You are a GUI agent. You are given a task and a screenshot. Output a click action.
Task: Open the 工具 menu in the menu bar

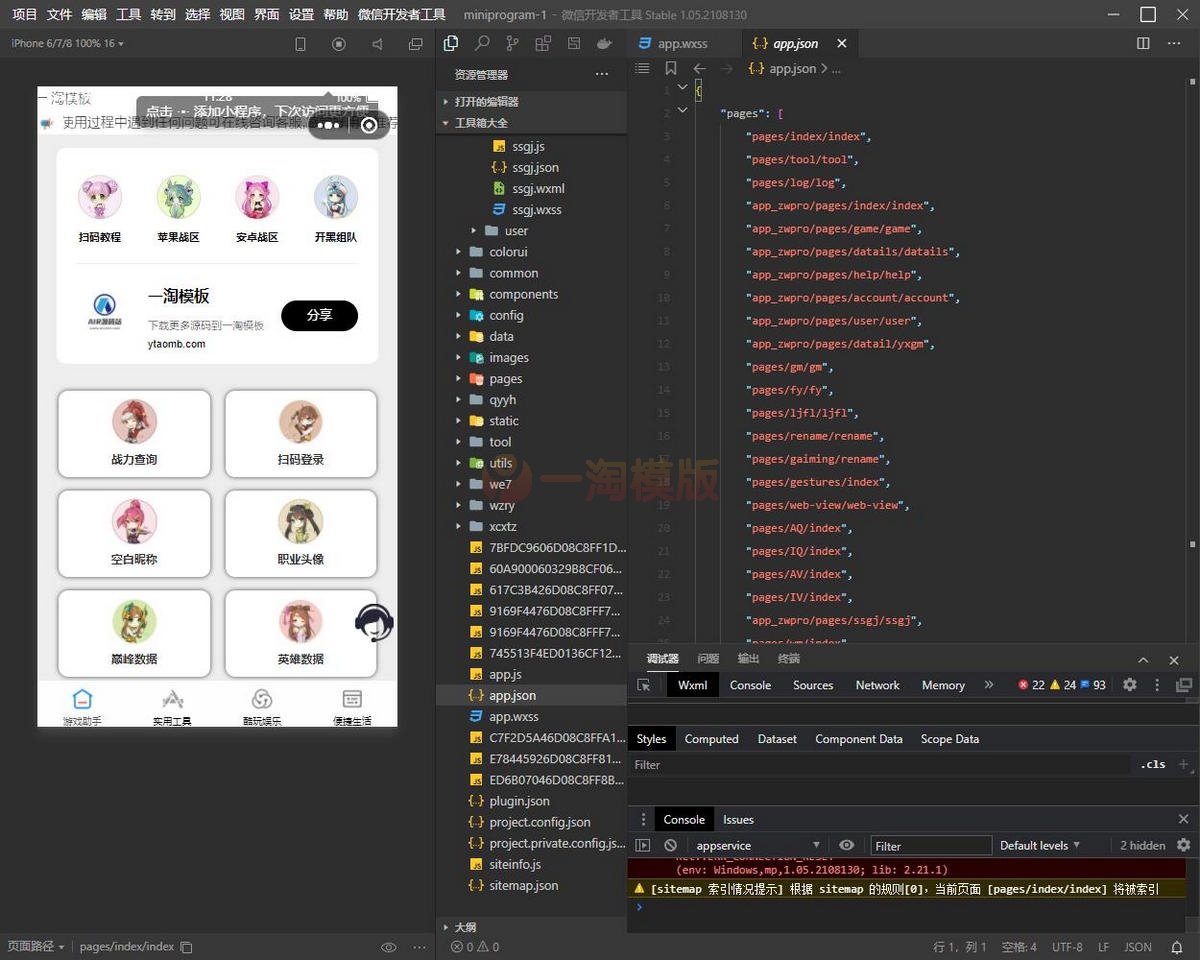tap(128, 15)
